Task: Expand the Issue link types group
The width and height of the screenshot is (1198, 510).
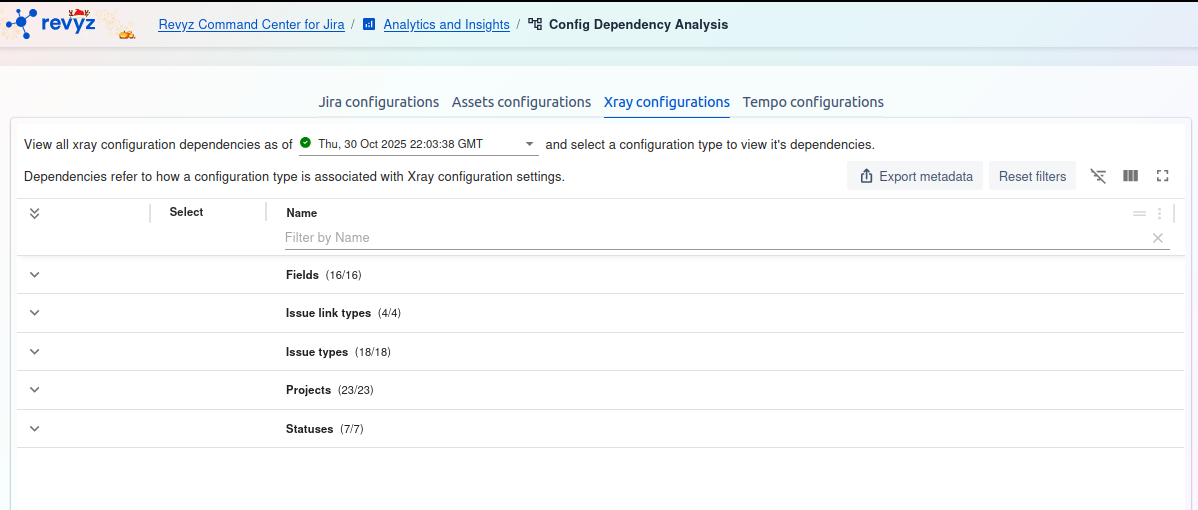Action: (x=34, y=313)
